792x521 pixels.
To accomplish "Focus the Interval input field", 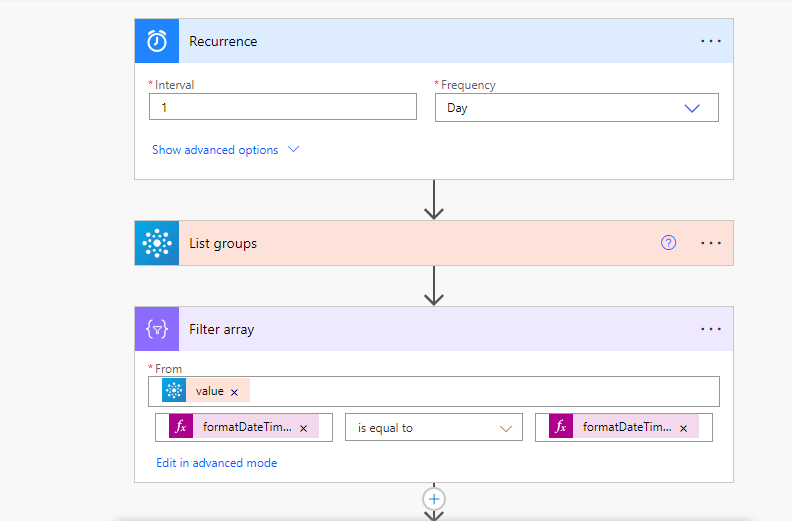I will pos(283,107).
